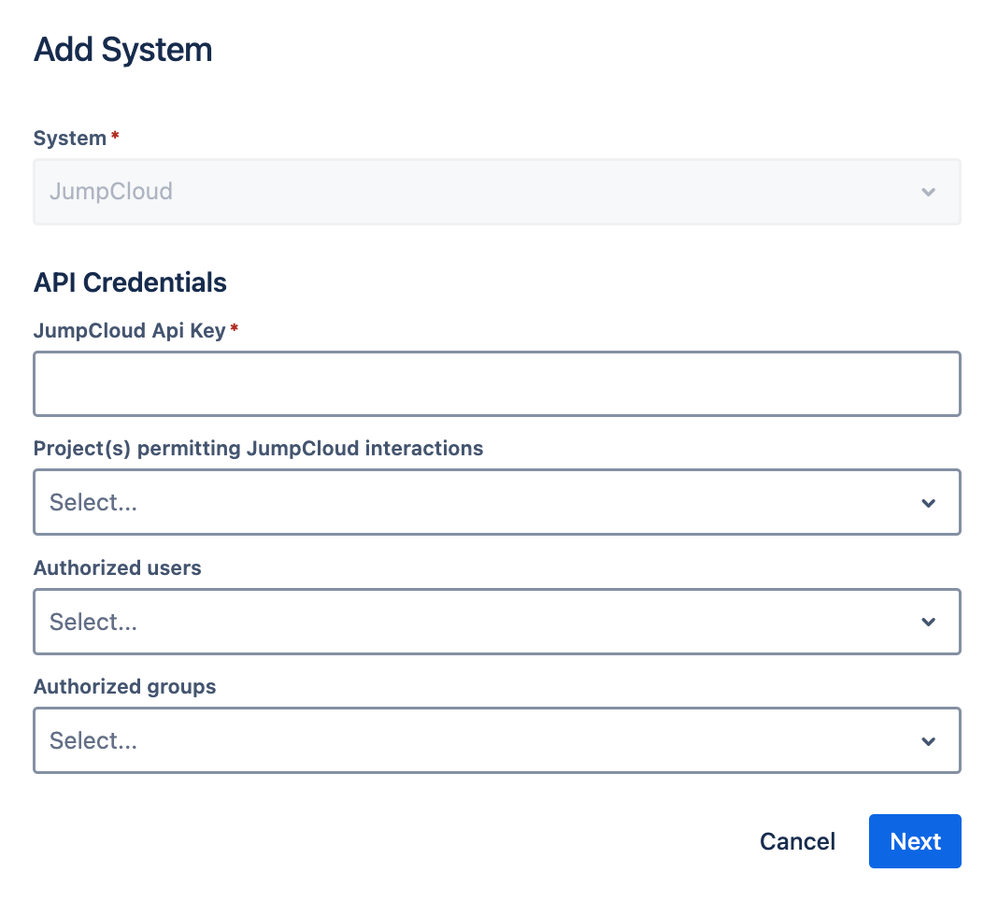
Task: Click the System field label
Action: tap(70, 138)
